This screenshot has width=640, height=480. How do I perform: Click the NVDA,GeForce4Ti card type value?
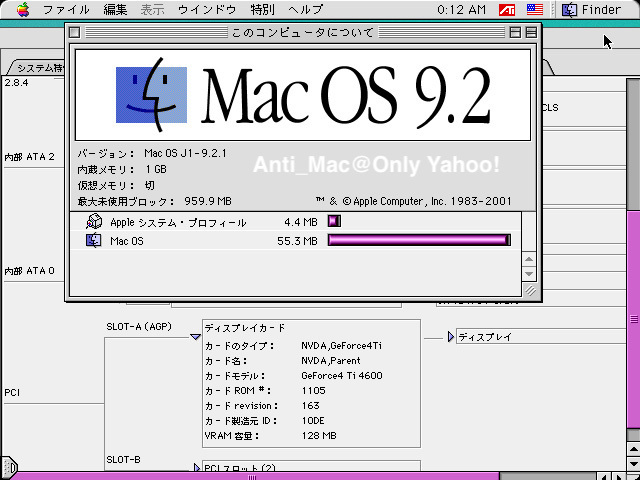[342, 346]
